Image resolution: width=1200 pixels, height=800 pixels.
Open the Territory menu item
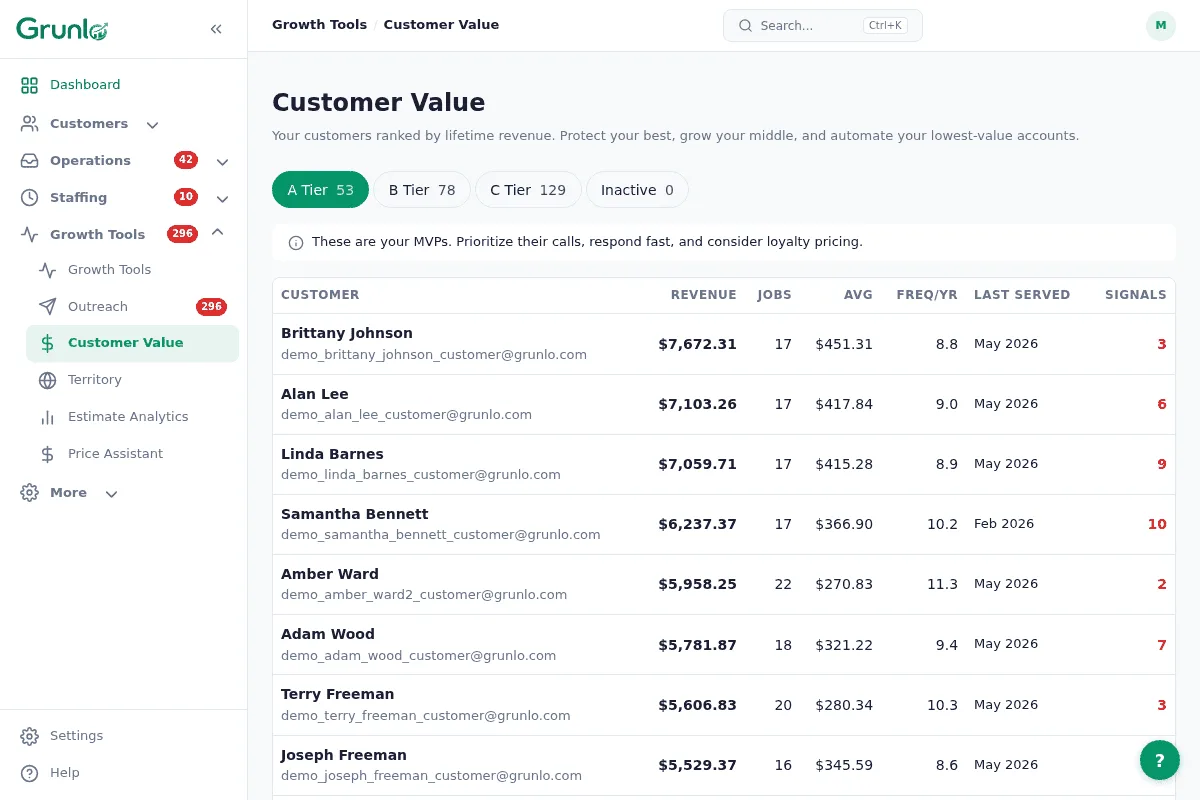[132, 380]
